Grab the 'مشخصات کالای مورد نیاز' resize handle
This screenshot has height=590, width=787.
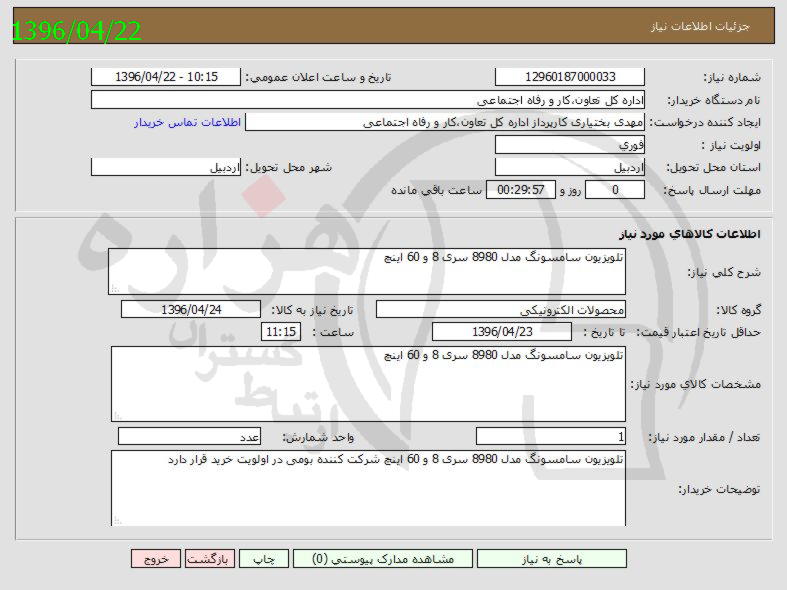tap(118, 415)
